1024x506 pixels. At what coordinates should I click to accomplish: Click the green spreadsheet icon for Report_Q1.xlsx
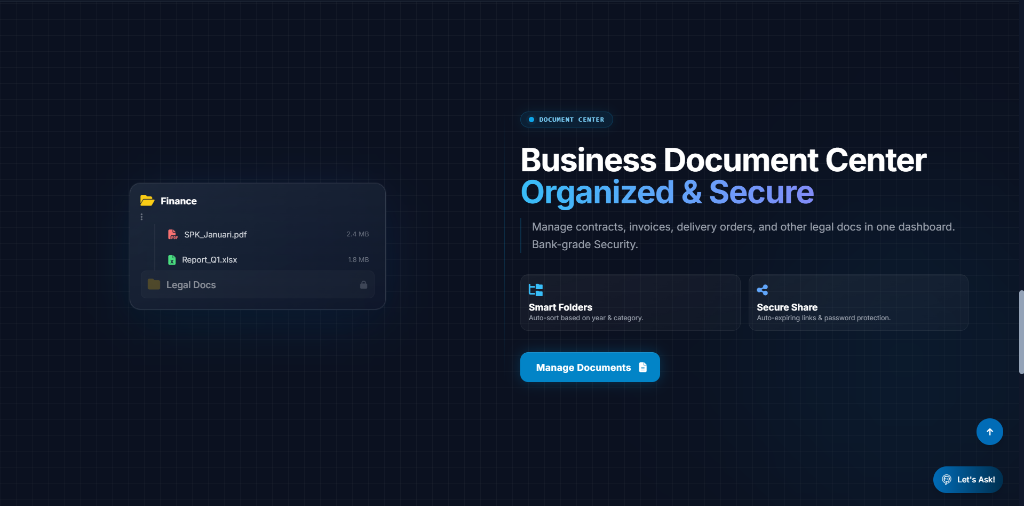[172, 260]
